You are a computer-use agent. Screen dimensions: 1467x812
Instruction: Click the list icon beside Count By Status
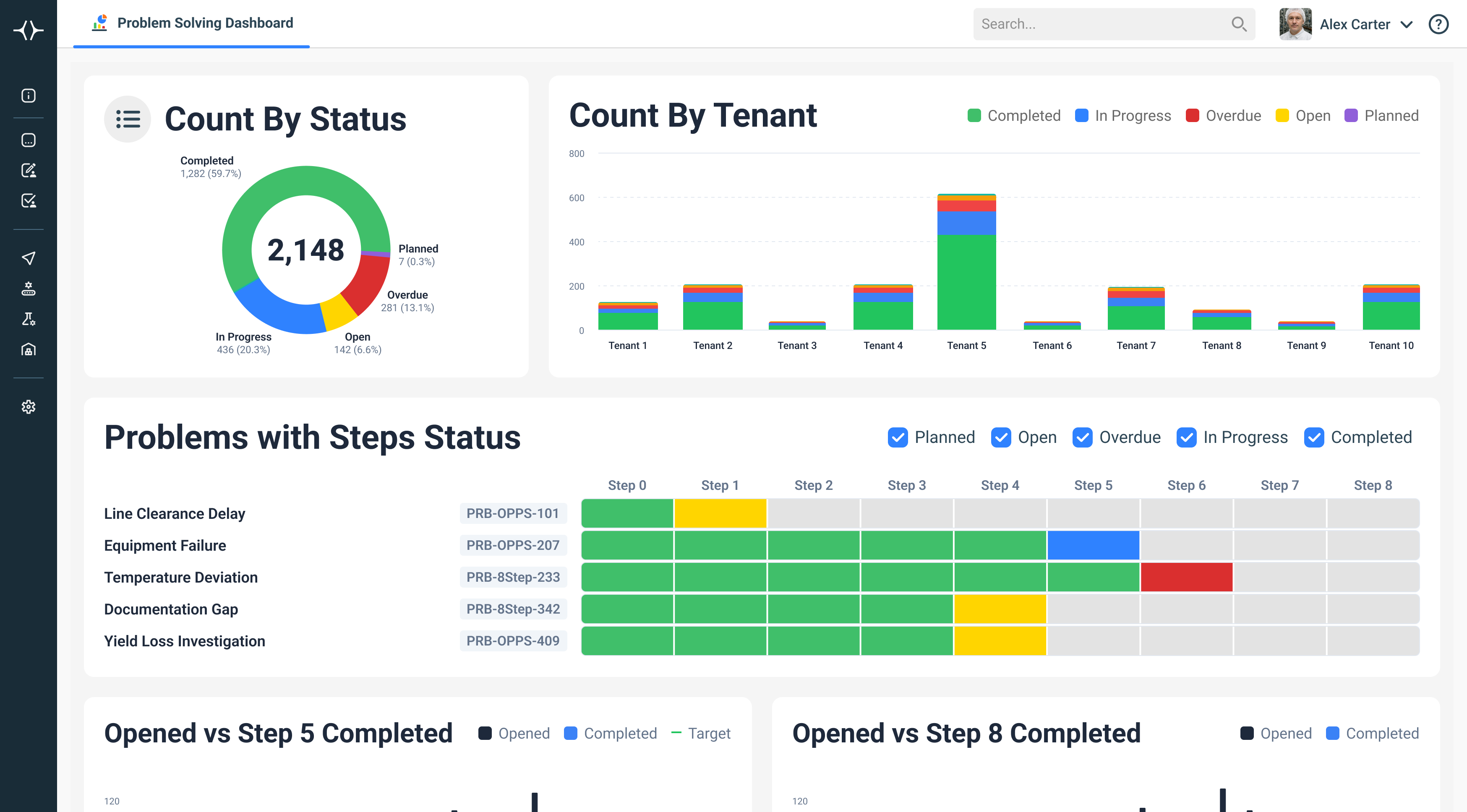click(x=128, y=119)
